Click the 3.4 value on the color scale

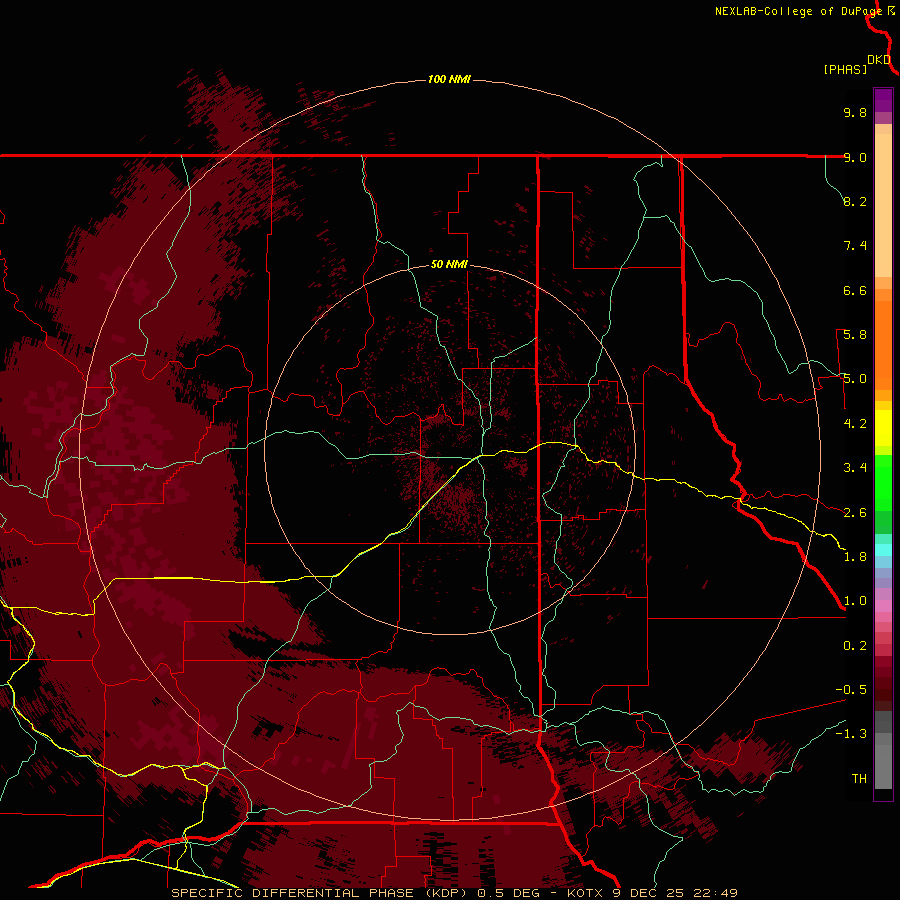(855, 468)
